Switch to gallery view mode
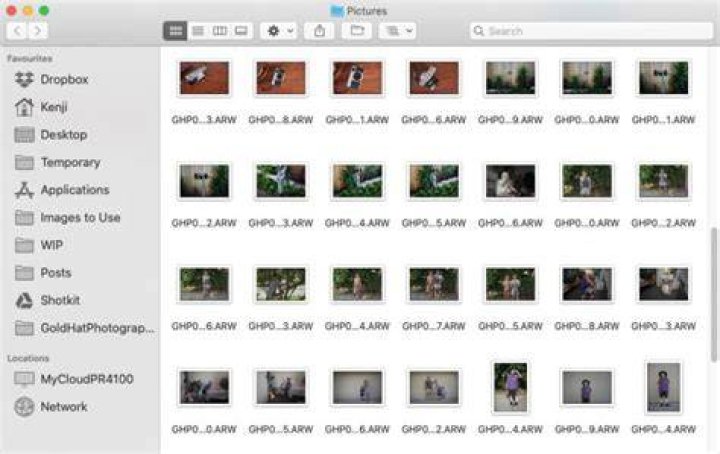Image resolution: width=720 pixels, height=454 pixels. point(242,31)
